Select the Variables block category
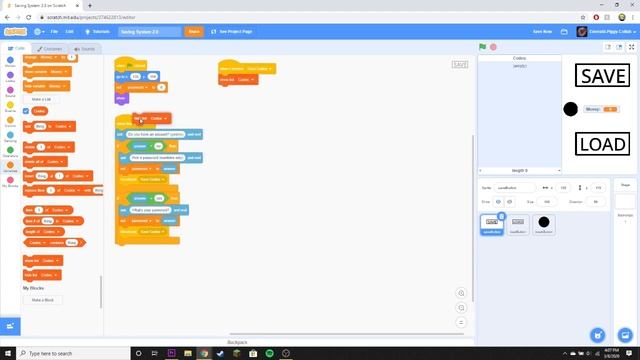 tap(10, 167)
